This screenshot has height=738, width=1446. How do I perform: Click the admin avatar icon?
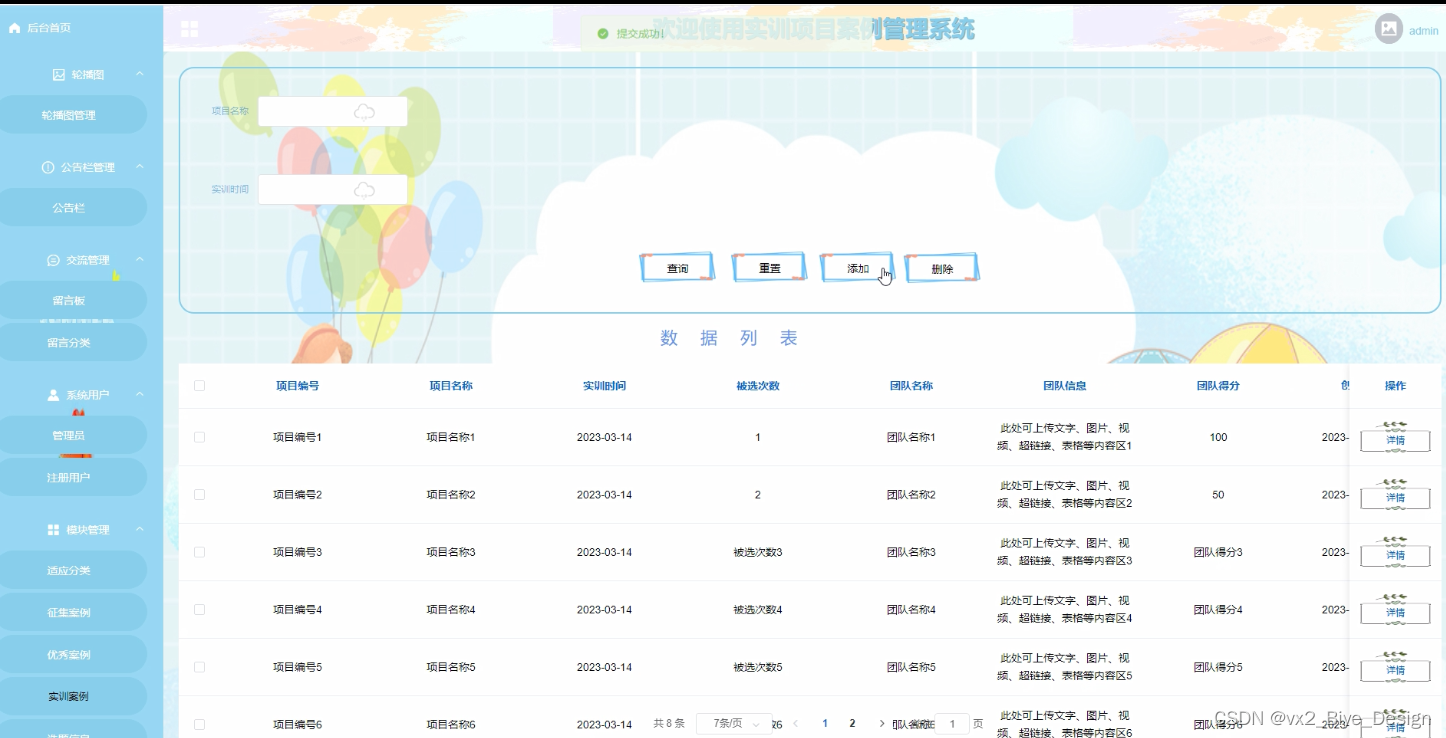(x=1389, y=29)
